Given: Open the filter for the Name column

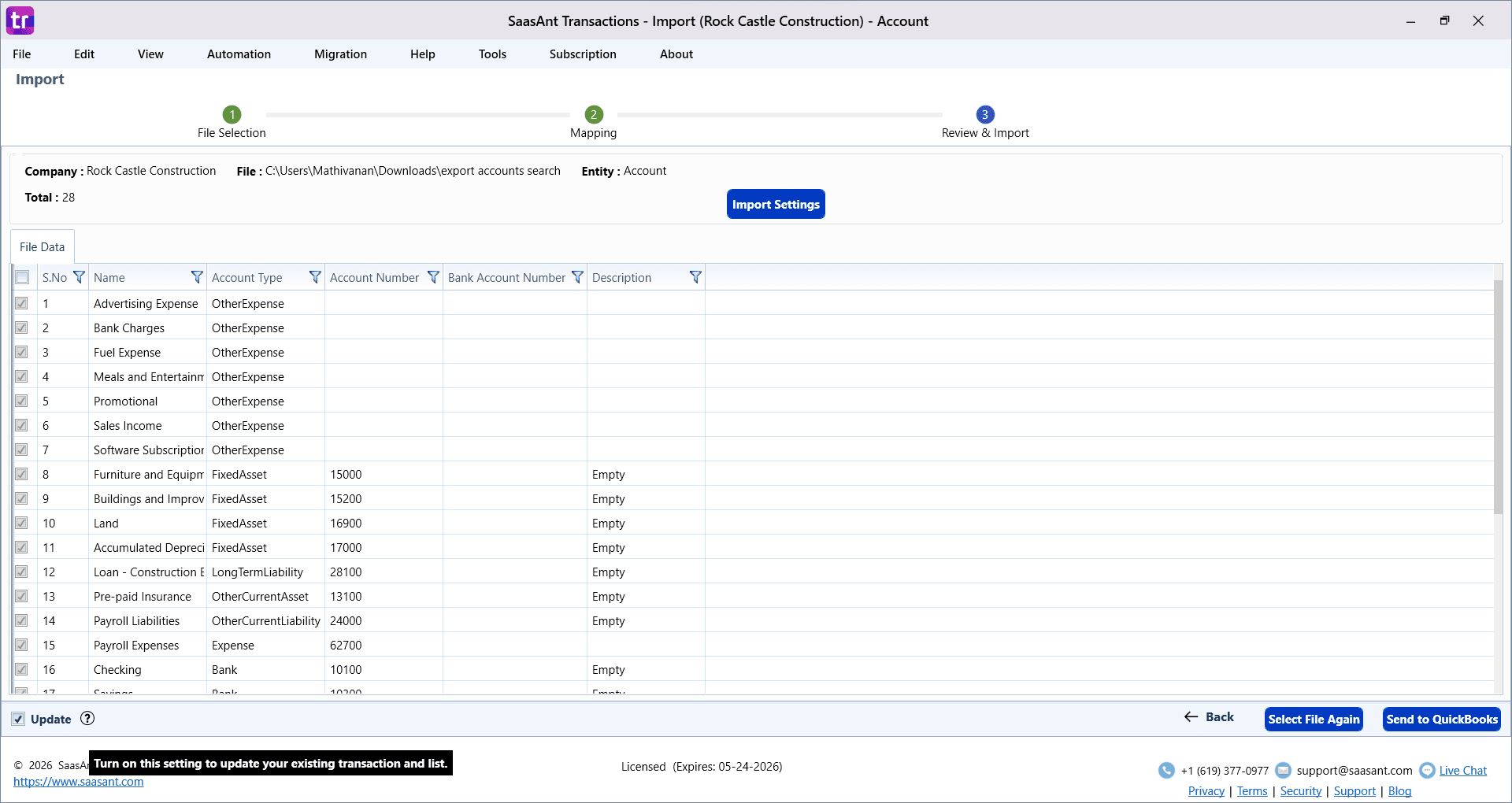Looking at the screenshot, I should point(196,277).
